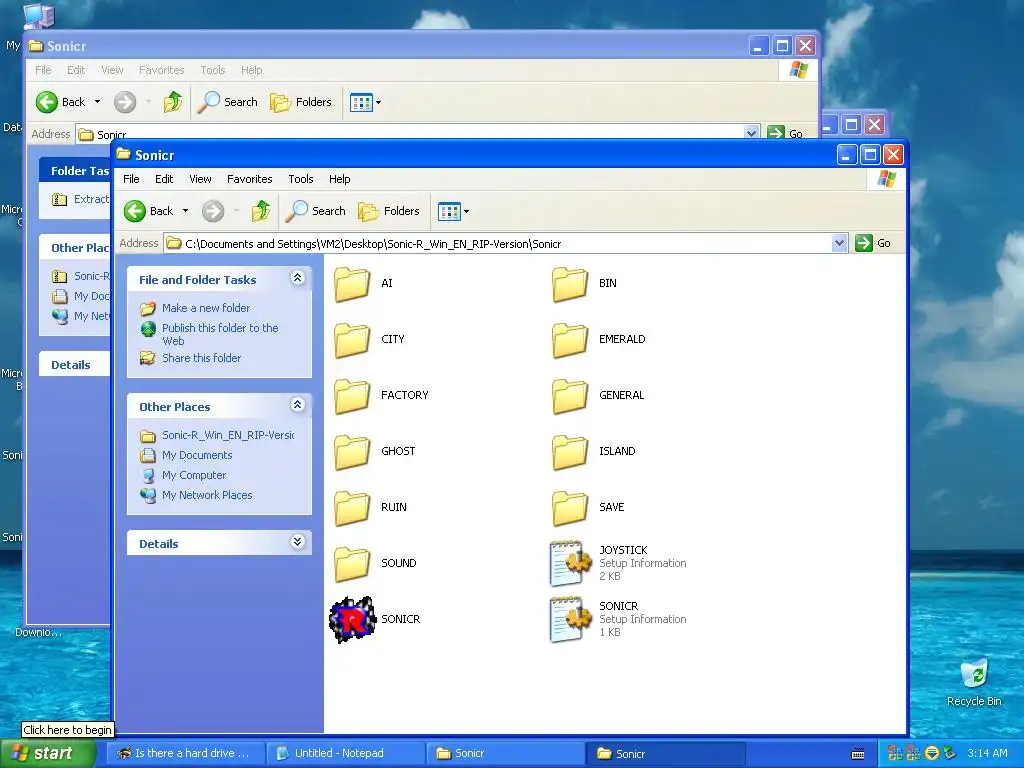Go up one folder level in front window
Screen dimensions: 1024x768
tap(261, 211)
